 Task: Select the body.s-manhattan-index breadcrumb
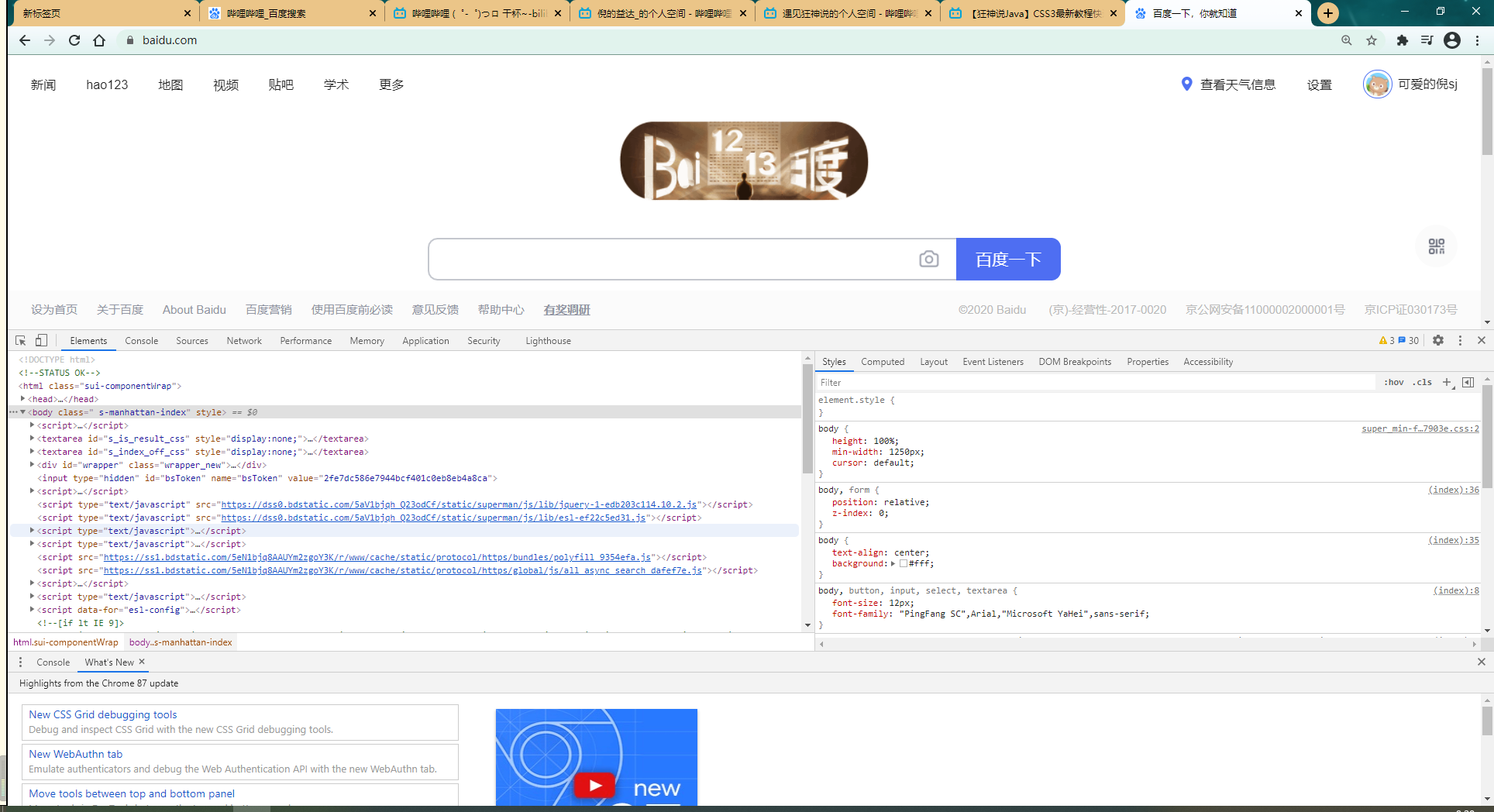181,642
